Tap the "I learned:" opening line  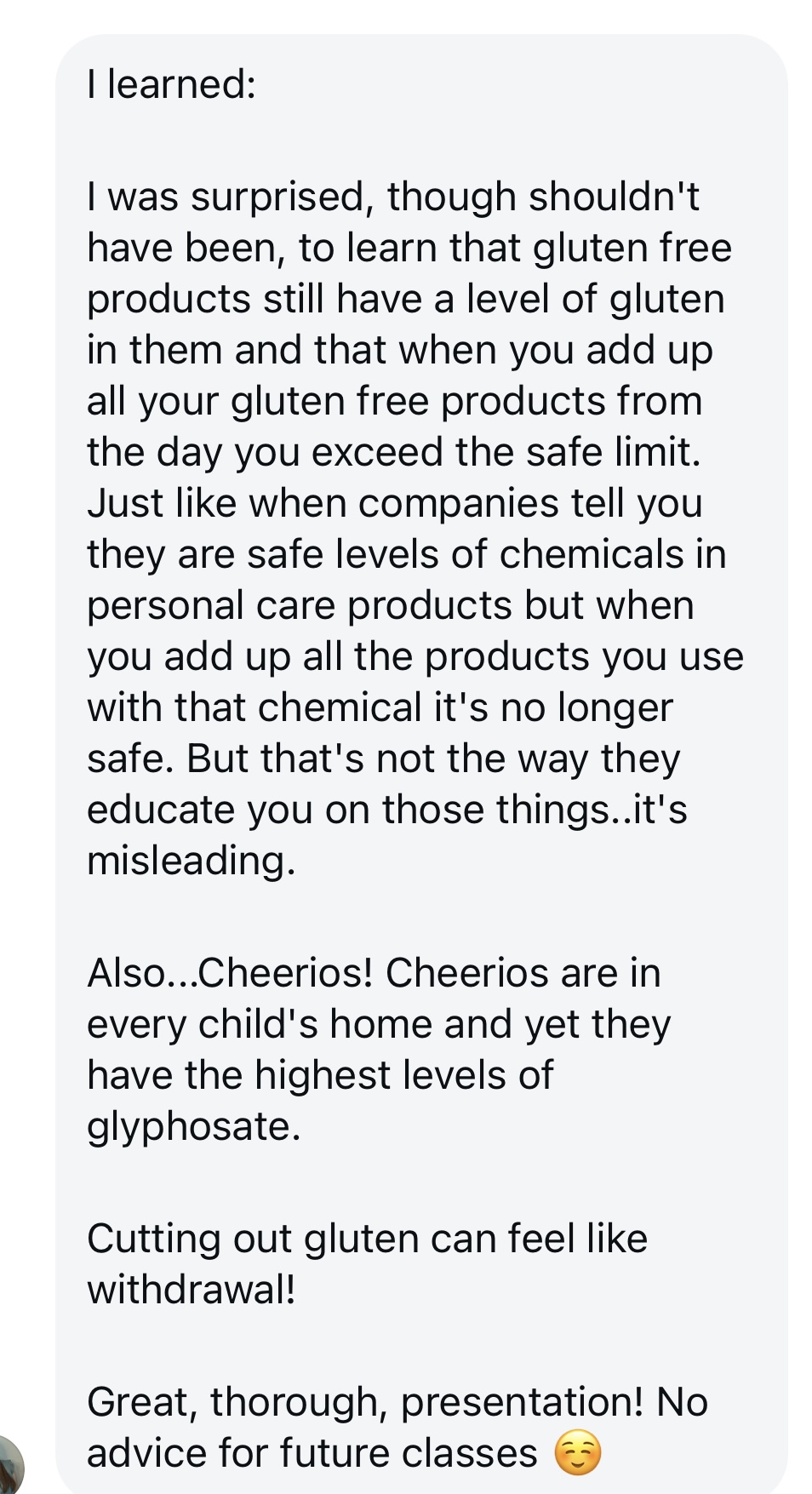pos(171,83)
